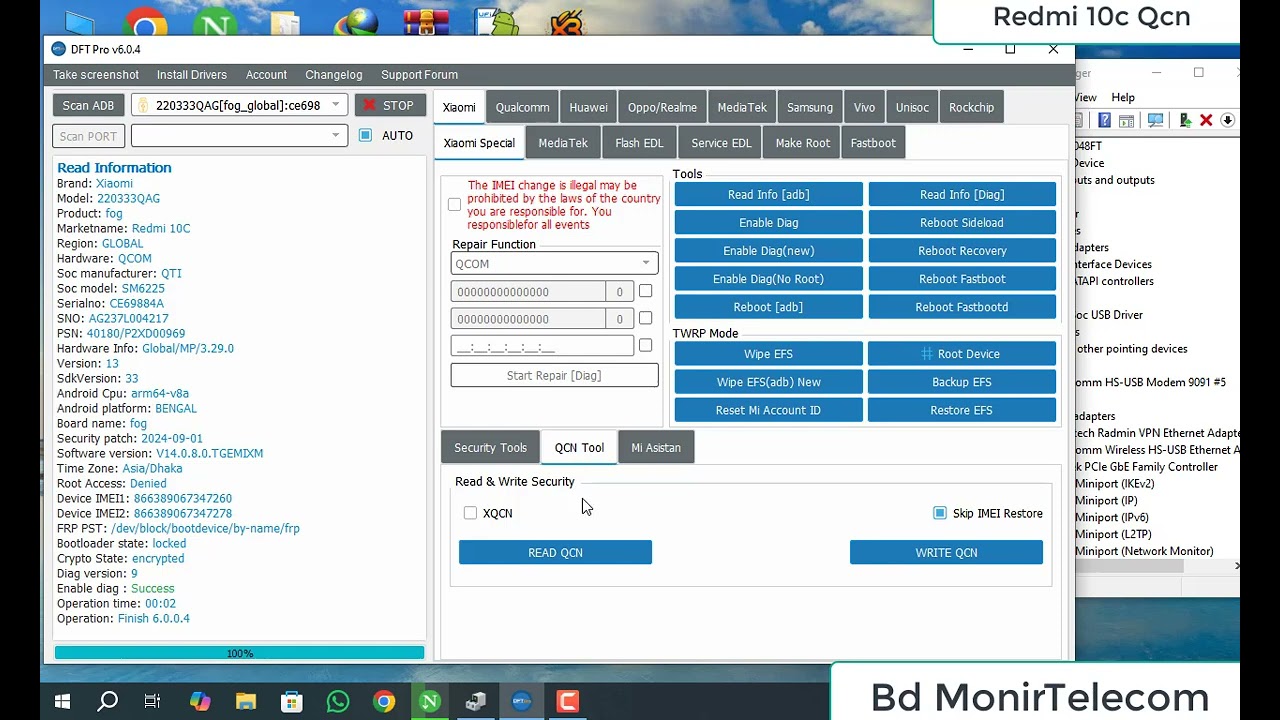
Task: Switch to Security Tools tab
Action: (x=490, y=448)
